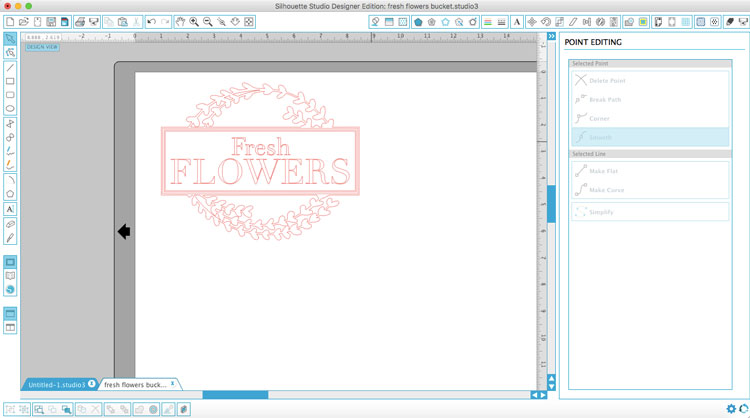This screenshot has width=750, height=418.
Task: Choose the Select arrow tool
Action: (10, 39)
